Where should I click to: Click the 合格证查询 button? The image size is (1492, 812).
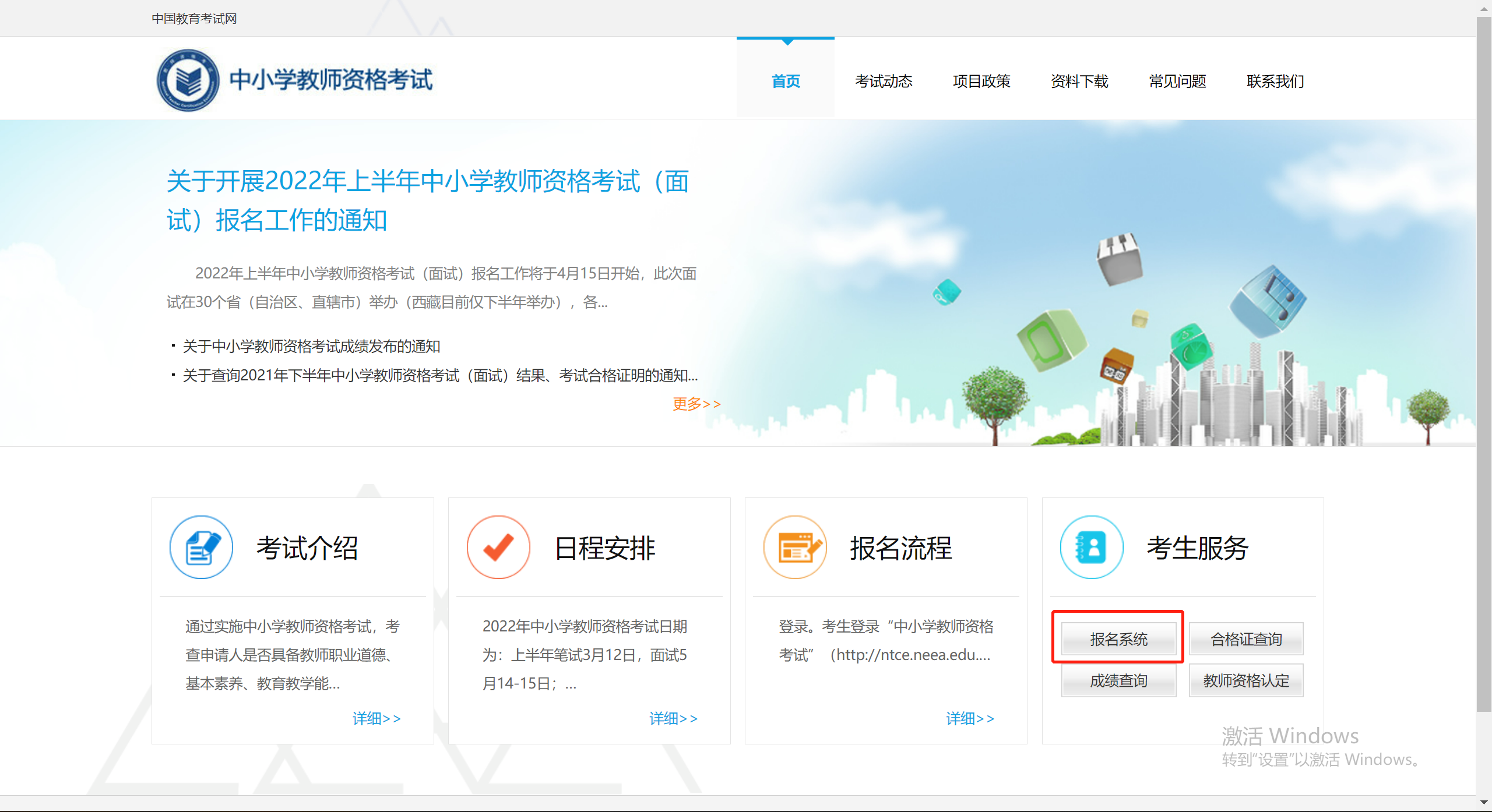(1246, 639)
